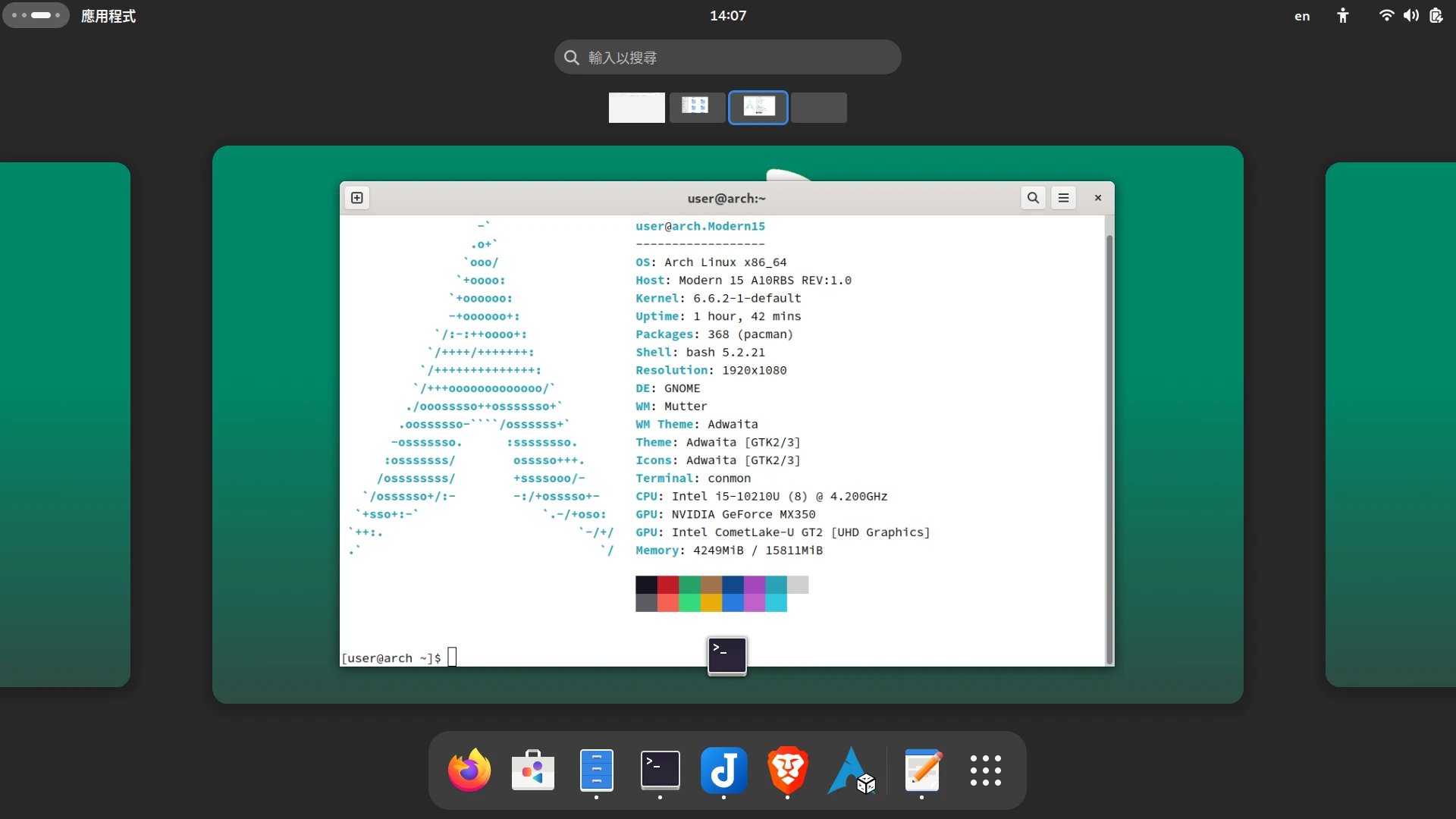This screenshot has width=1456, height=819.
Task: Click the clock showing 14:07
Action: point(728,16)
